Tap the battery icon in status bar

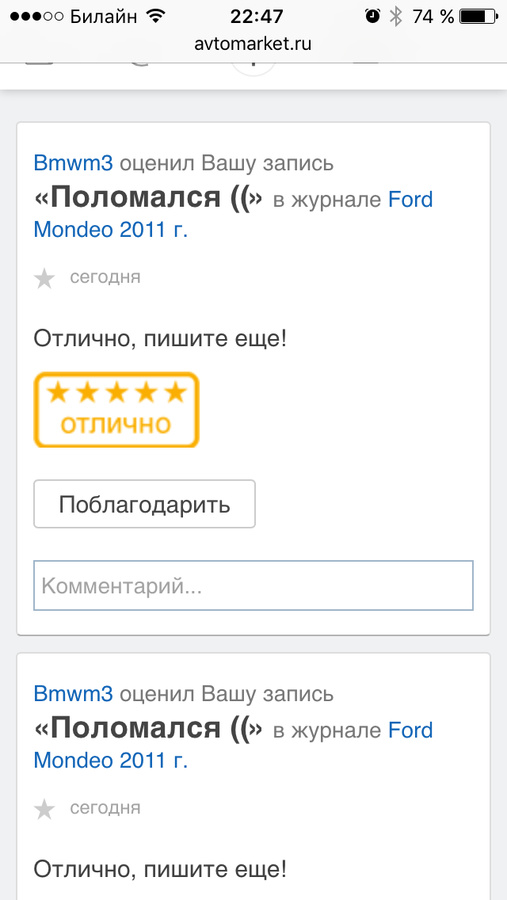click(478, 17)
